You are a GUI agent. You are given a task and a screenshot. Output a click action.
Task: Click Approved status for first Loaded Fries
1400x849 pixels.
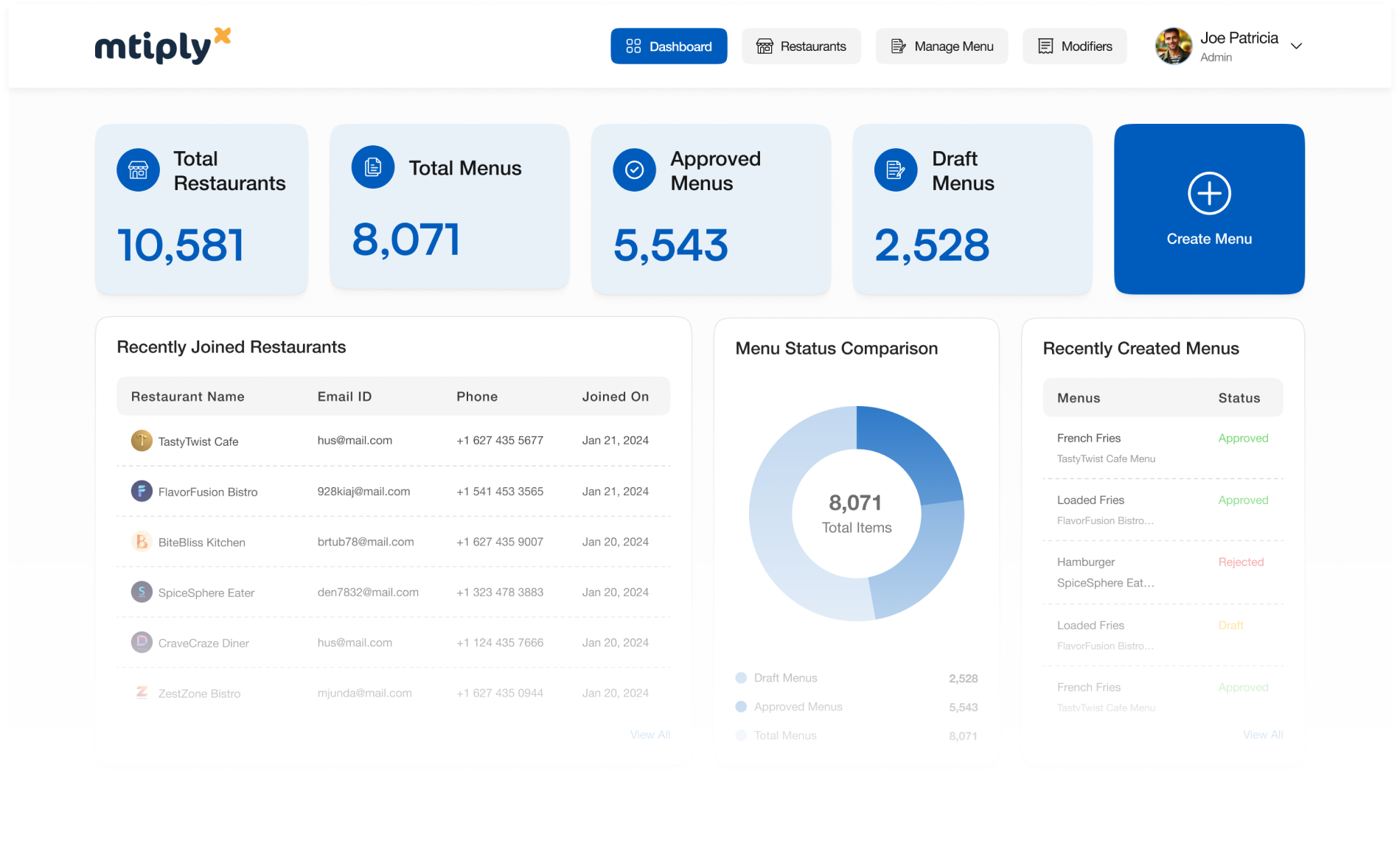1243,500
